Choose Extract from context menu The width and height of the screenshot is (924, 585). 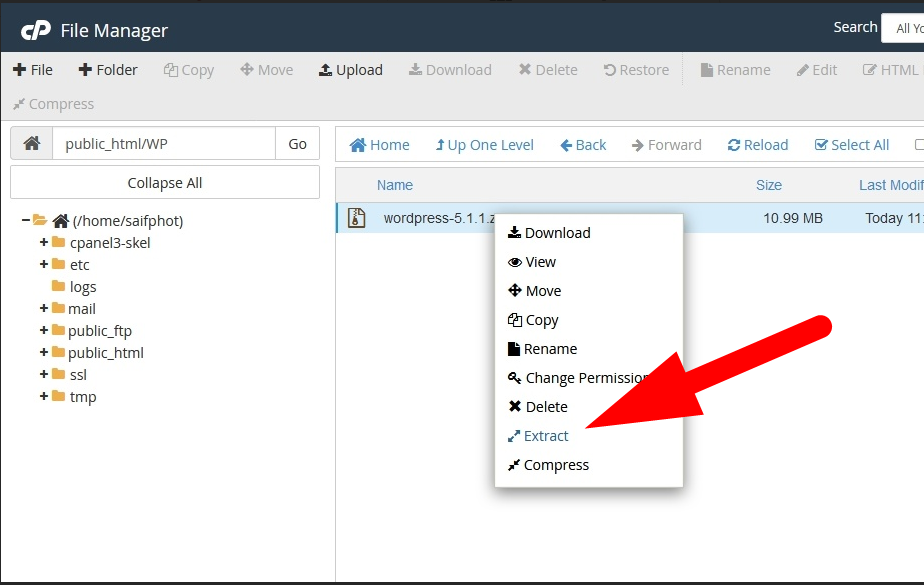click(x=538, y=436)
